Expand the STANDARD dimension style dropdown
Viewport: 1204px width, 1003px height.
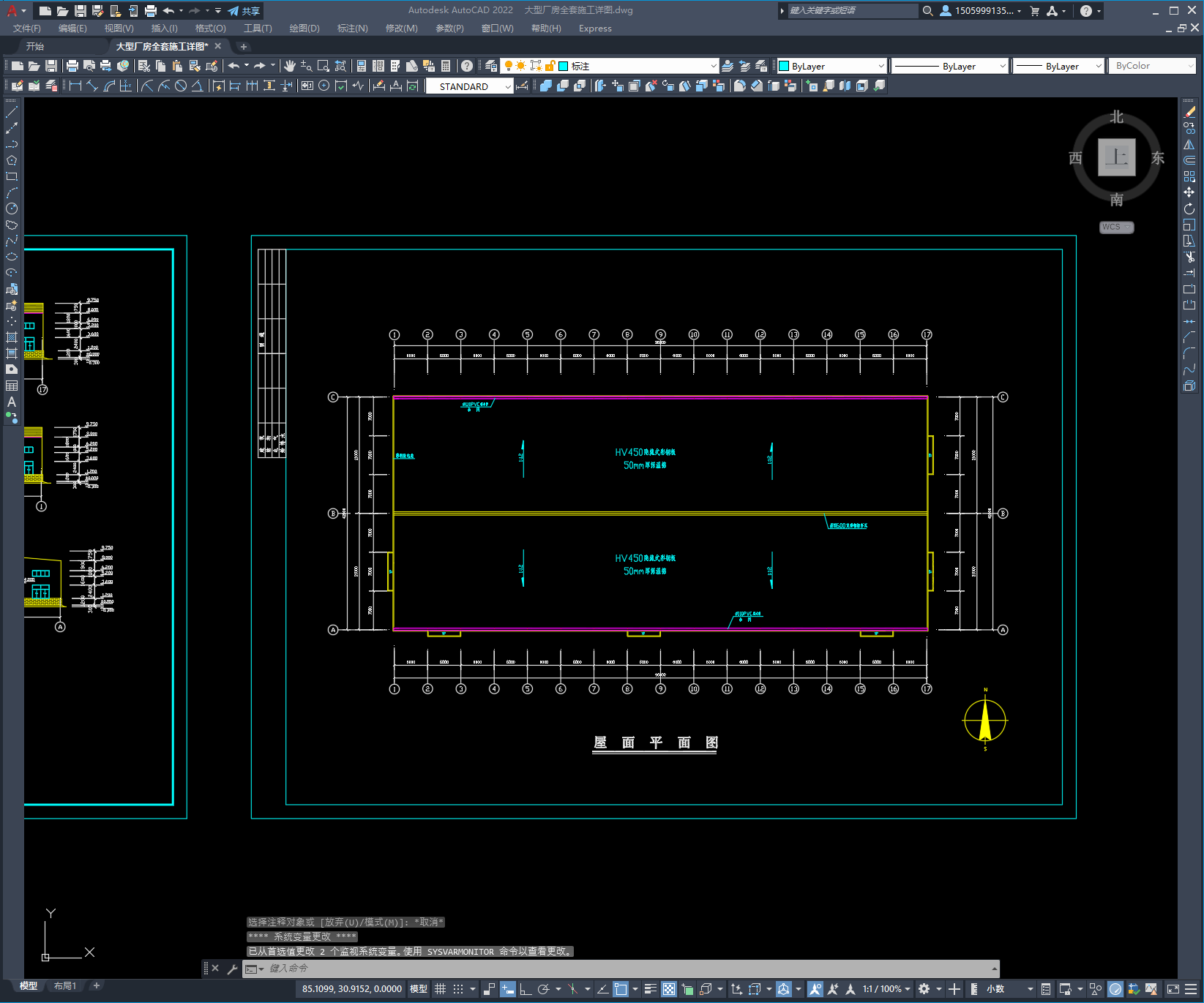[x=469, y=86]
